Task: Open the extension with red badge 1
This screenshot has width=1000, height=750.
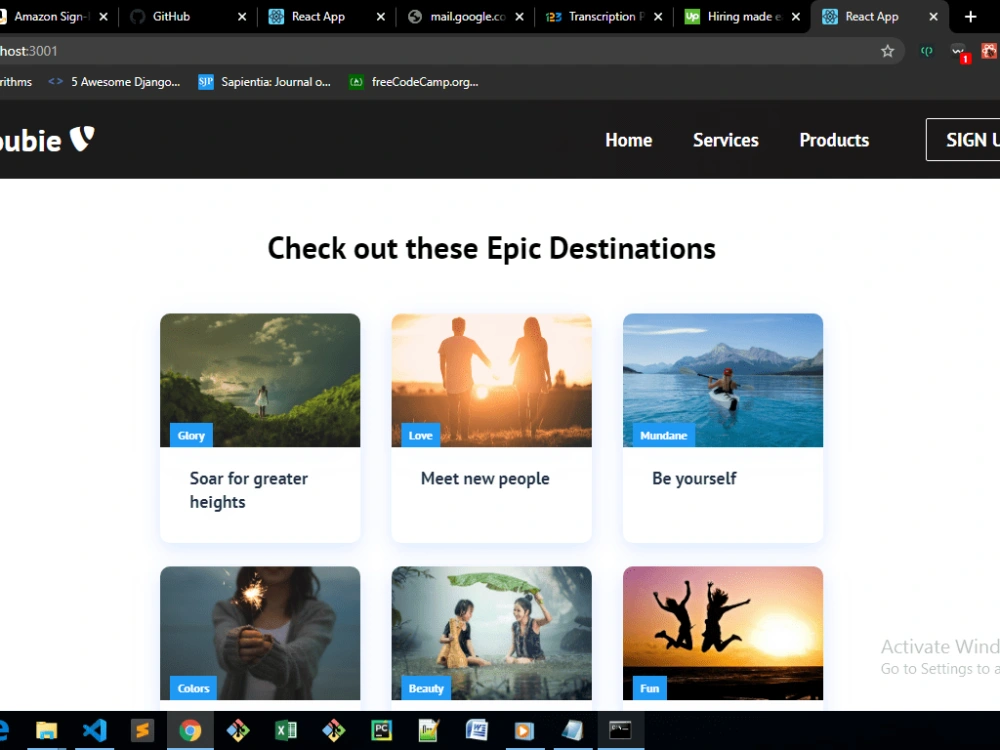Action: point(959,52)
